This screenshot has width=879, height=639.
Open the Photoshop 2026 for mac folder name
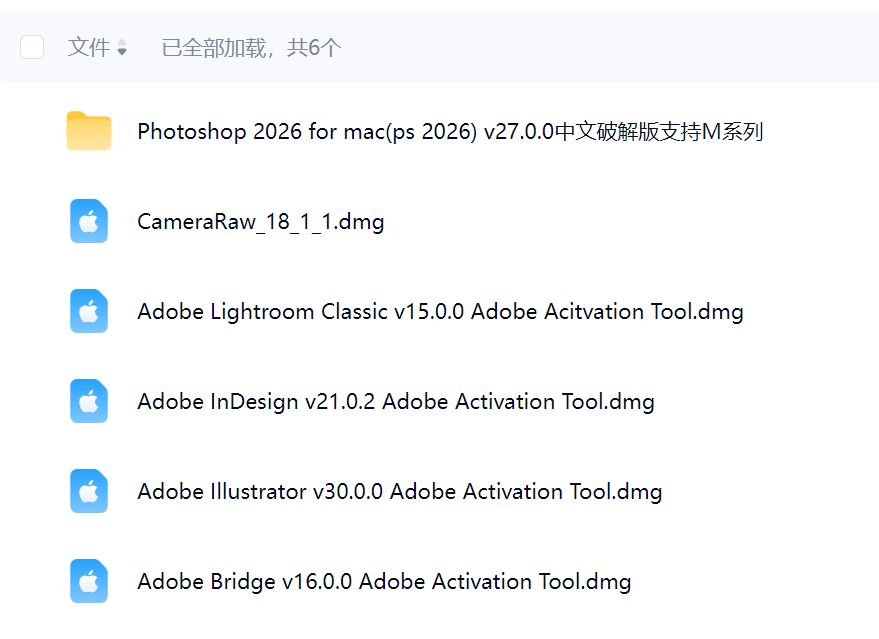tap(450, 132)
